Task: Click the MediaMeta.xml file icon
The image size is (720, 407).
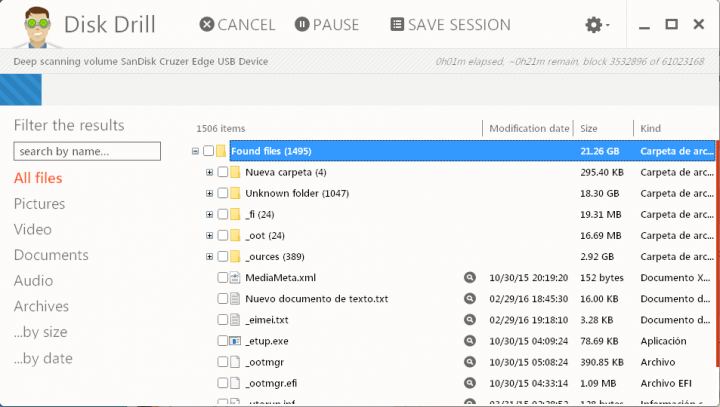Action: (x=235, y=277)
